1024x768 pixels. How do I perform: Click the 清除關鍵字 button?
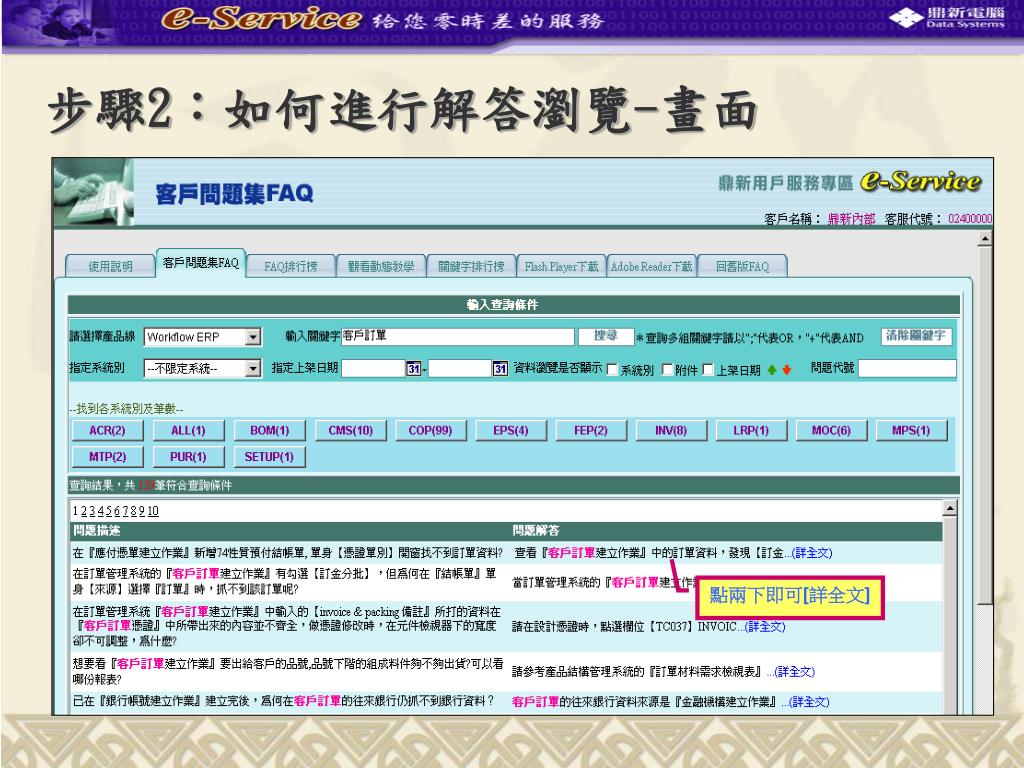pyautogui.click(x=916, y=336)
